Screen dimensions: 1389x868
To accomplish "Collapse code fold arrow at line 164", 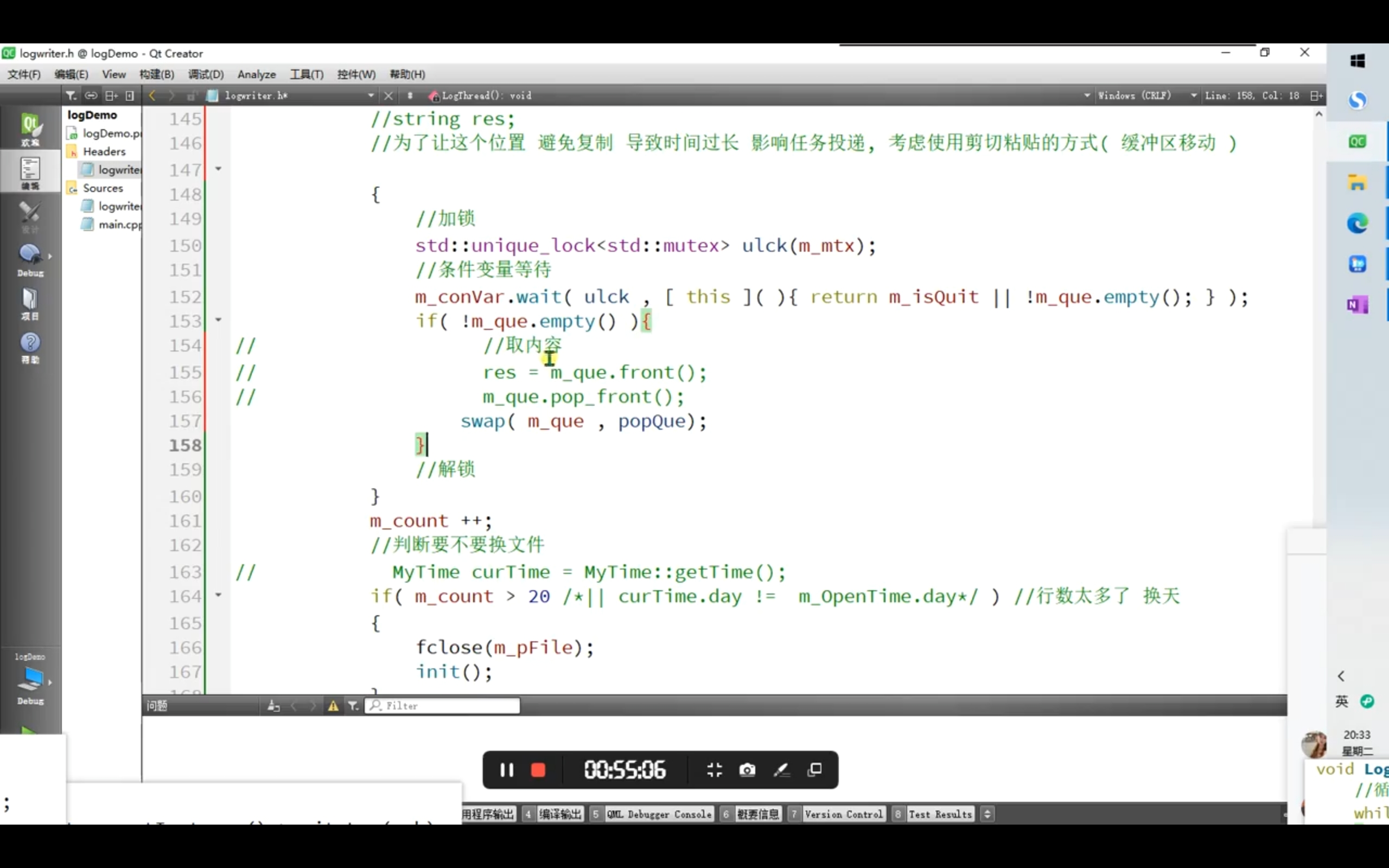I will point(218,595).
